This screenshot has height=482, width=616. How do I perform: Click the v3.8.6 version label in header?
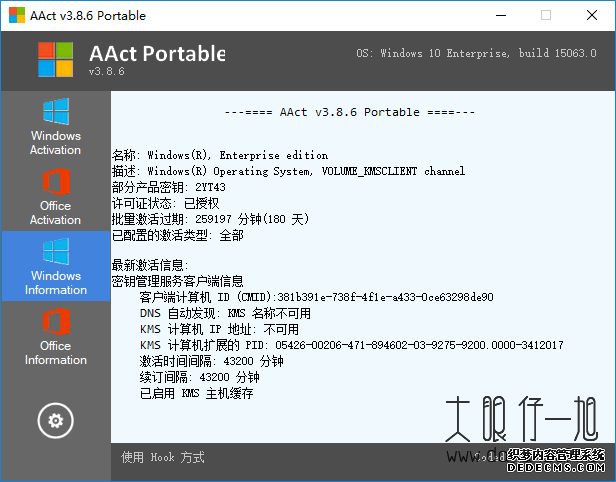click(x=106, y=71)
